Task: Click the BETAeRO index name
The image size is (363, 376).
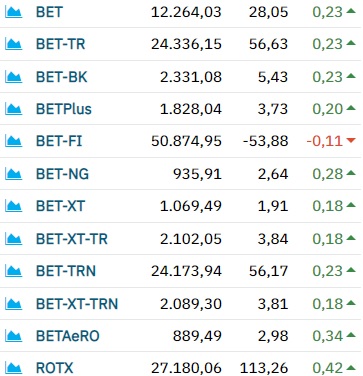Action: [68, 336]
